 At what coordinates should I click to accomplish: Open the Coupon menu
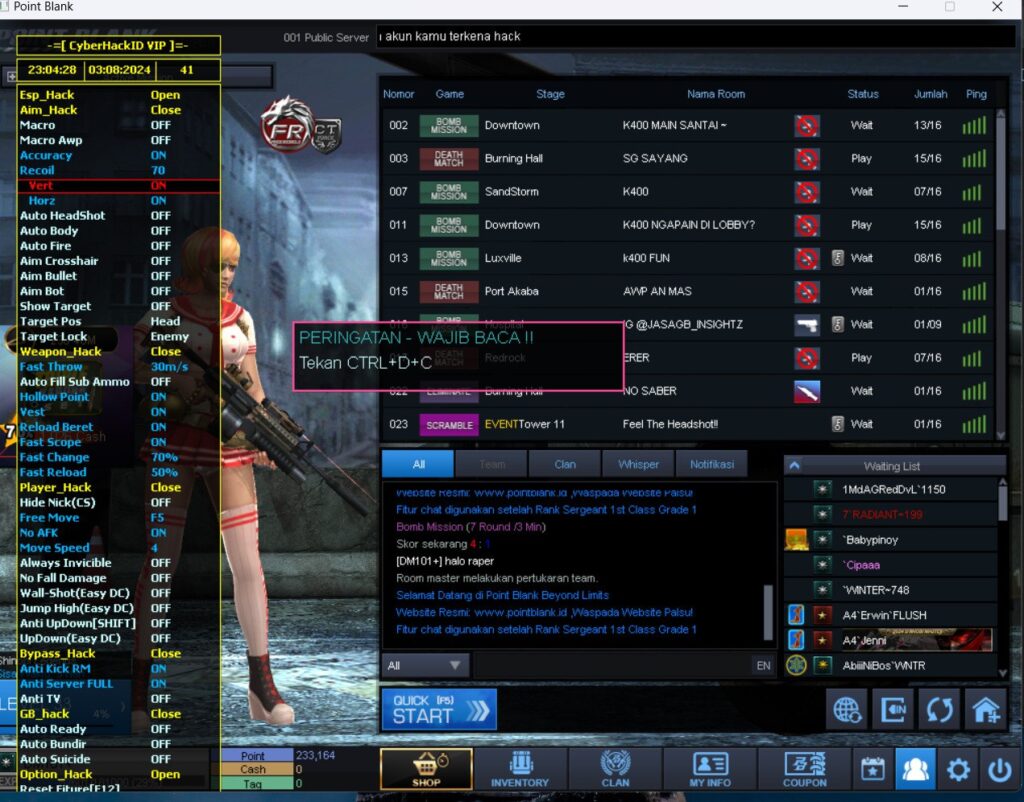click(x=804, y=769)
